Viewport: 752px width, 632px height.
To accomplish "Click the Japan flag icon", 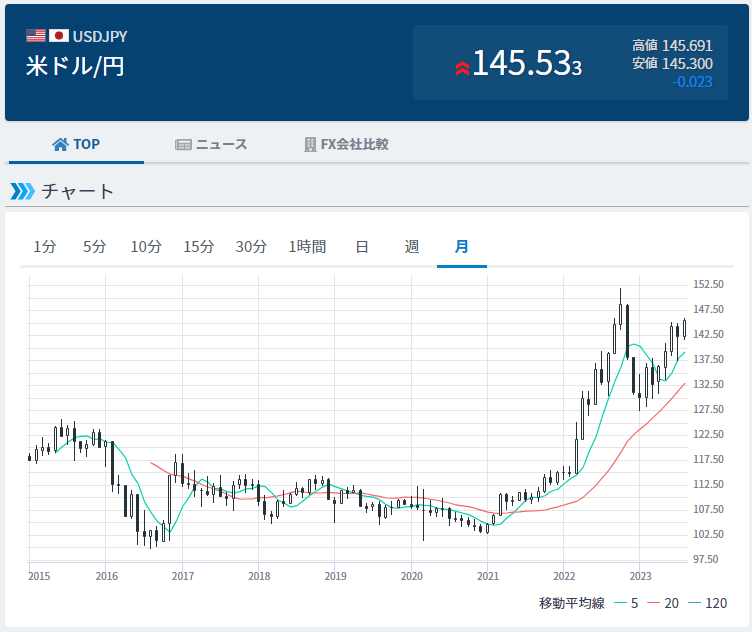I will tap(58, 36).
